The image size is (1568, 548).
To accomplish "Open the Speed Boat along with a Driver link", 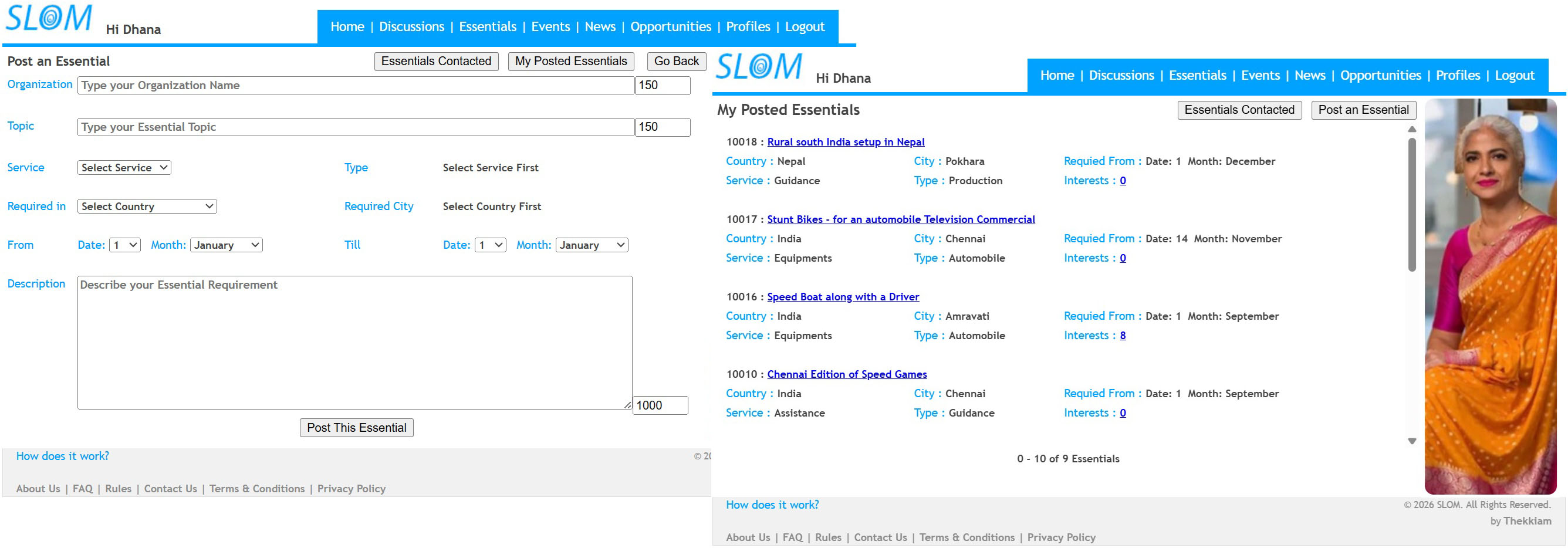I will 843,296.
